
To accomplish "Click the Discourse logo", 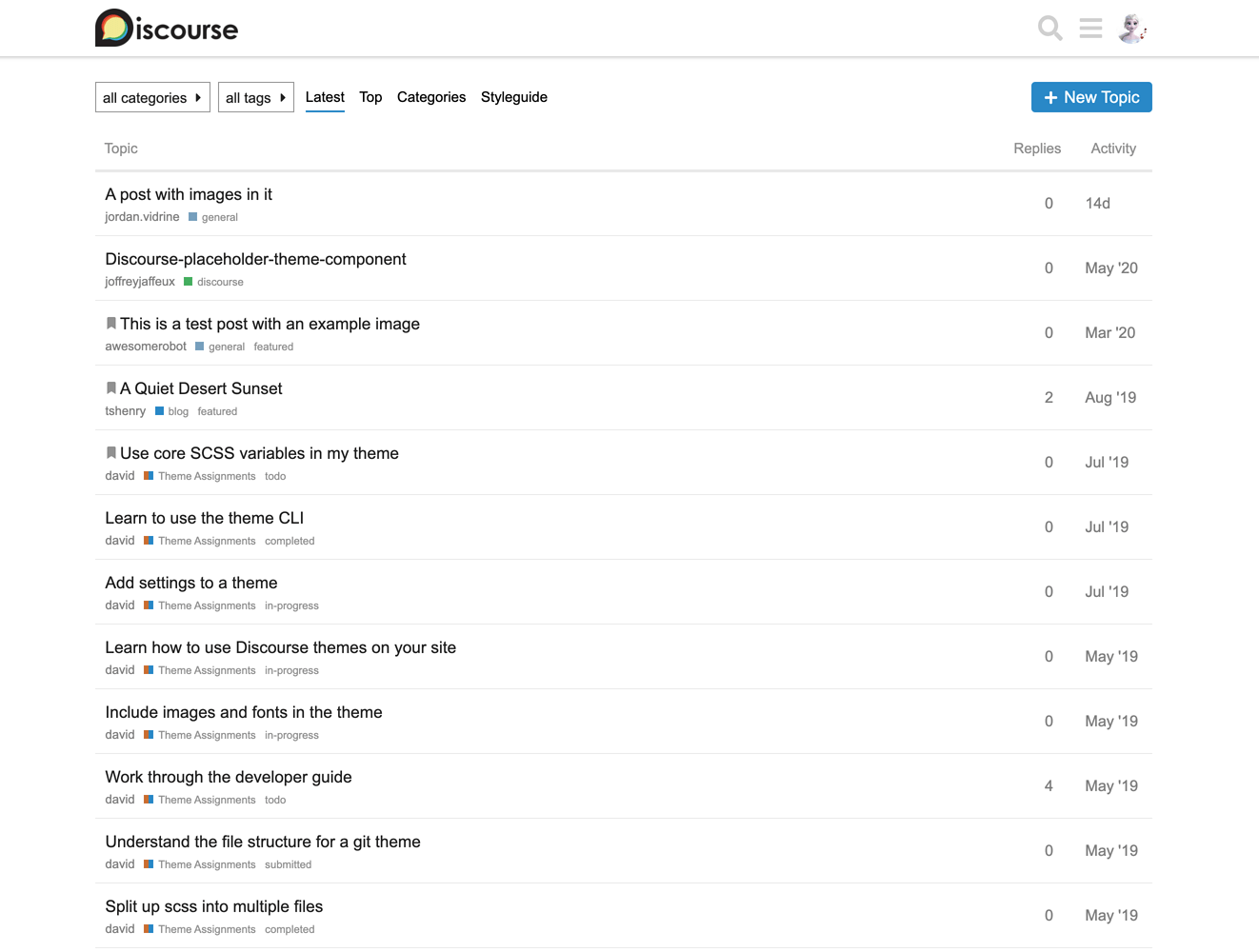I will click(167, 29).
